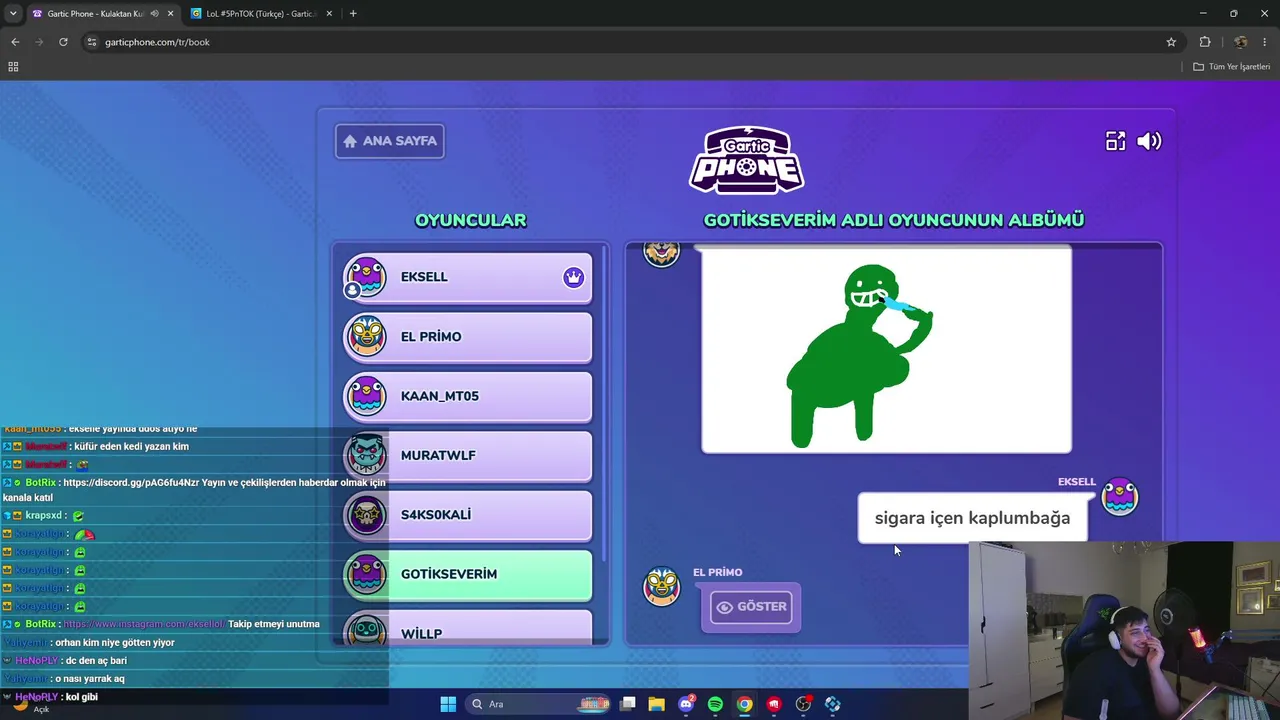Click MURATWLF's avatar icon
This screenshot has width=1280, height=720.
click(366, 455)
